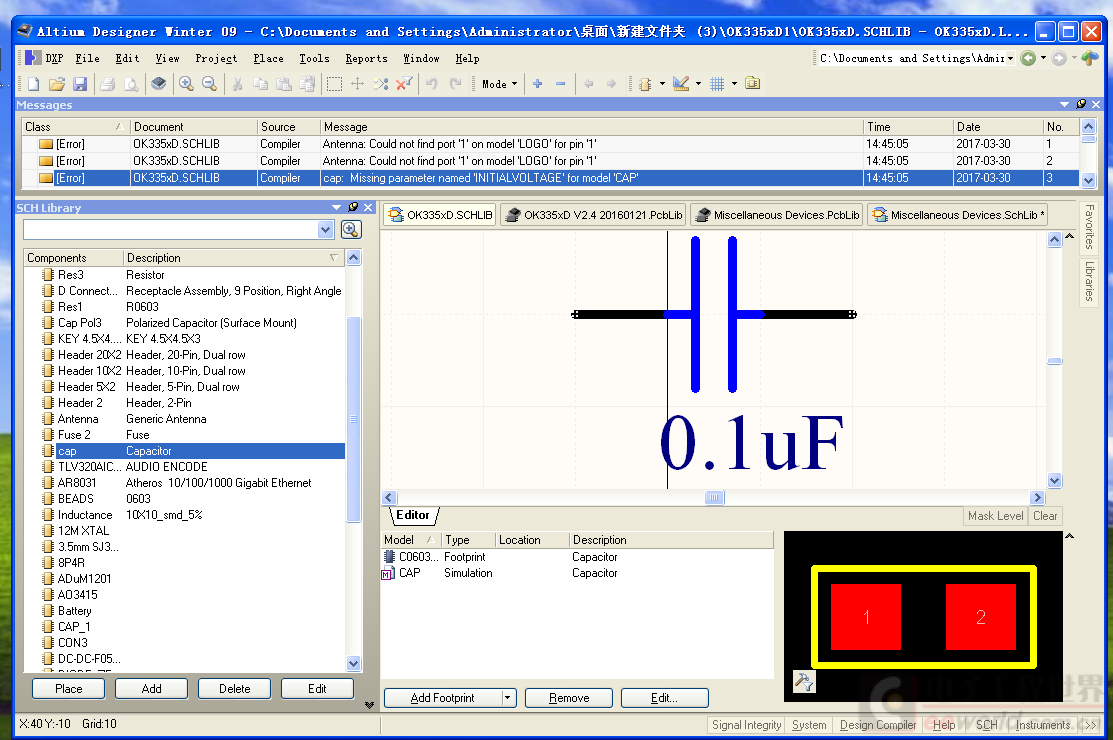Click the print toolbar icon
Image resolution: width=1113 pixels, height=740 pixels.
108,84
